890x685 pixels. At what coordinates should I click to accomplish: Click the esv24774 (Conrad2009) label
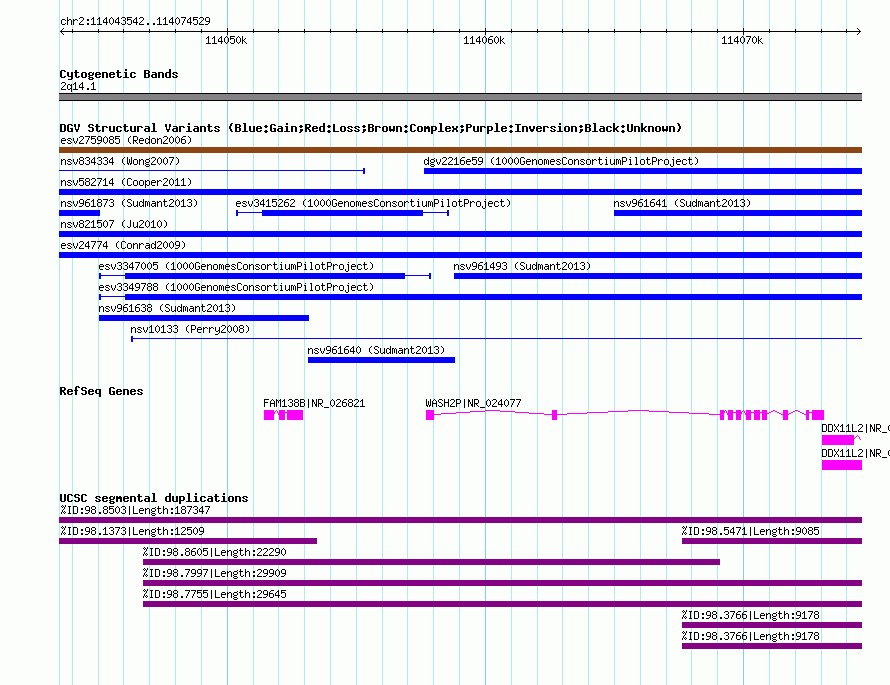tap(123, 245)
